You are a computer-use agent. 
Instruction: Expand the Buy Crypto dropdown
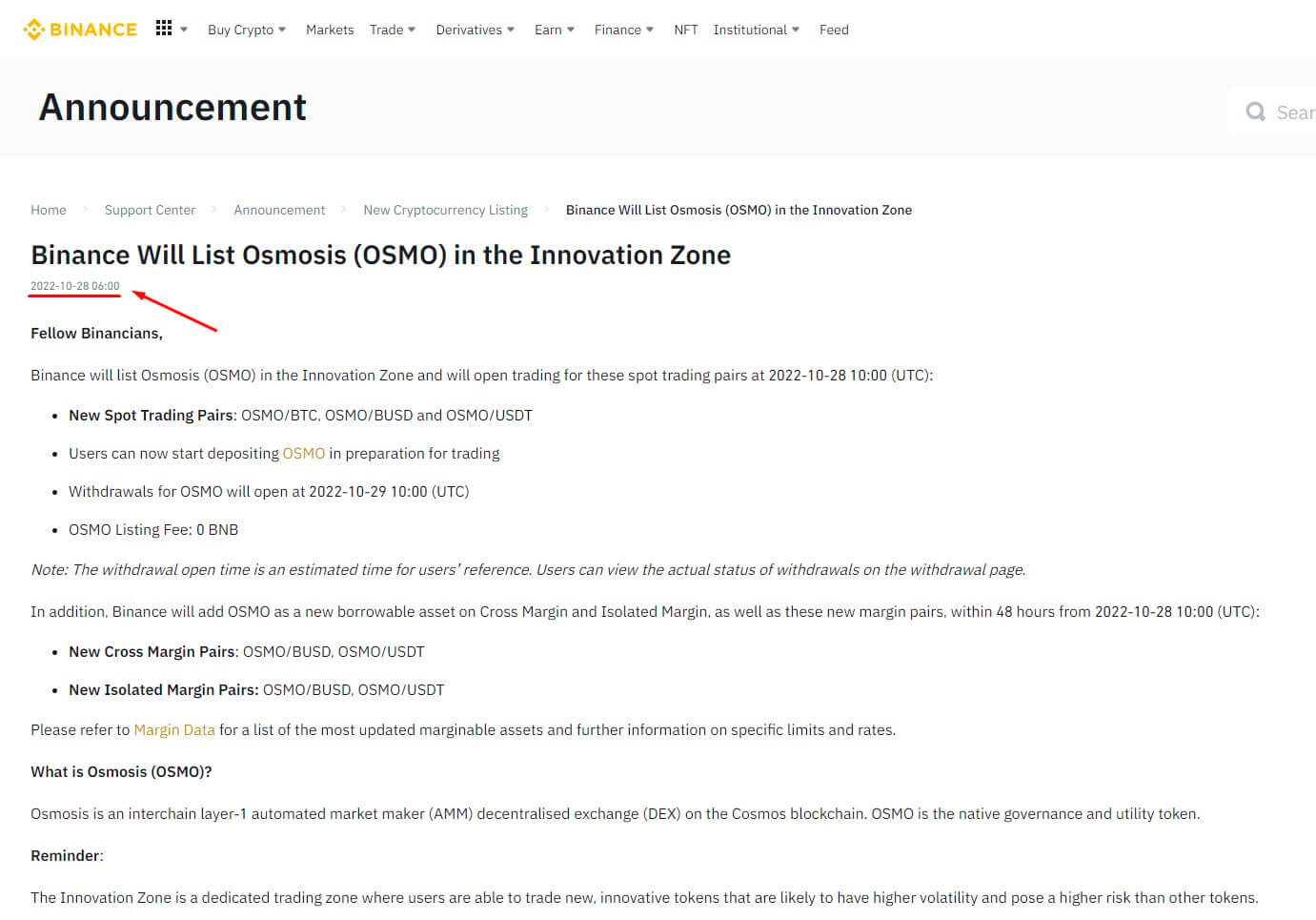246,30
